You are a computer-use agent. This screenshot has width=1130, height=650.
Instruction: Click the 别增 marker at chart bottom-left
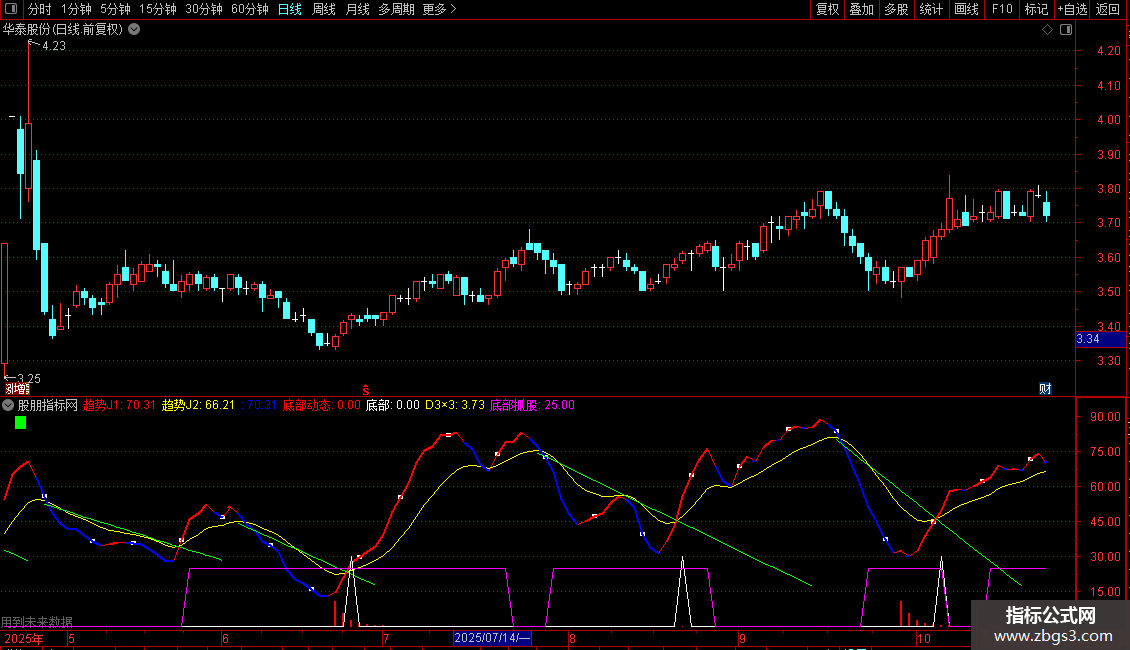click(x=17, y=389)
